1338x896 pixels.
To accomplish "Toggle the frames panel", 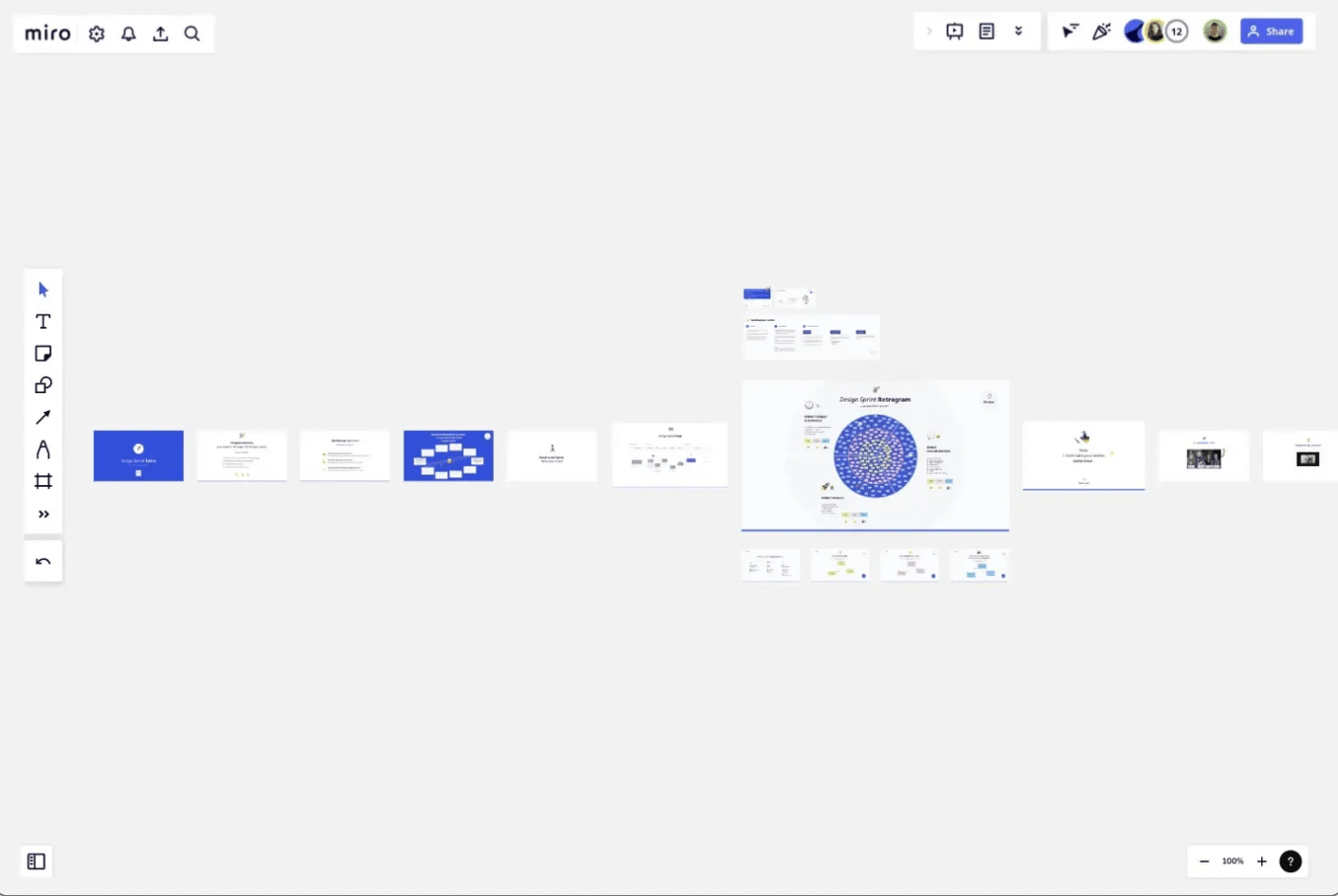I will pos(36,861).
